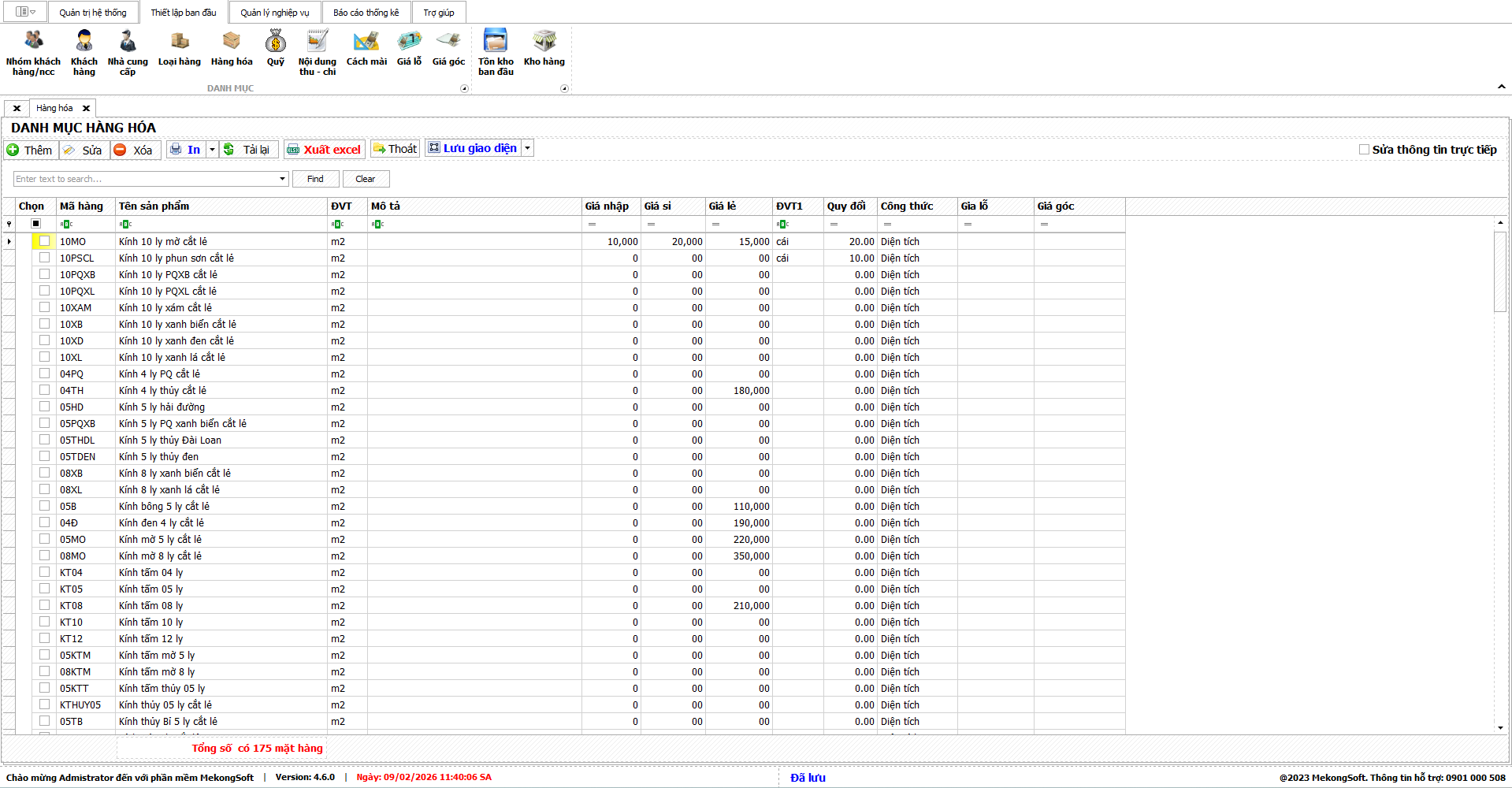Open the Báo cáo thống kê tab
Screen dimensions: 1512x788
click(366, 13)
